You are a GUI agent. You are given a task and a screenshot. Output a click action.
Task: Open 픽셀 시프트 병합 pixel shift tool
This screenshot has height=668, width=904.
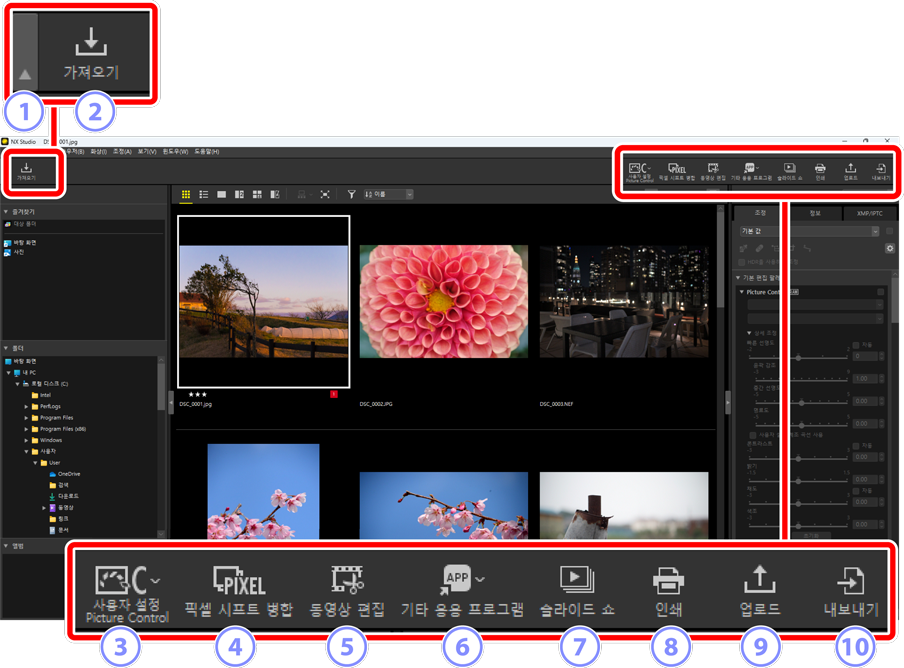(x=676, y=171)
